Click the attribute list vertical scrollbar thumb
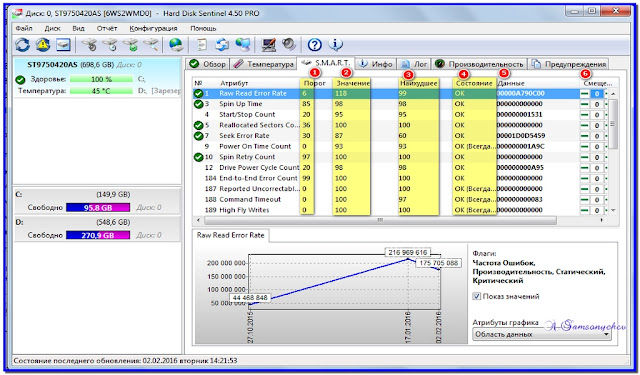 pyautogui.click(x=613, y=124)
